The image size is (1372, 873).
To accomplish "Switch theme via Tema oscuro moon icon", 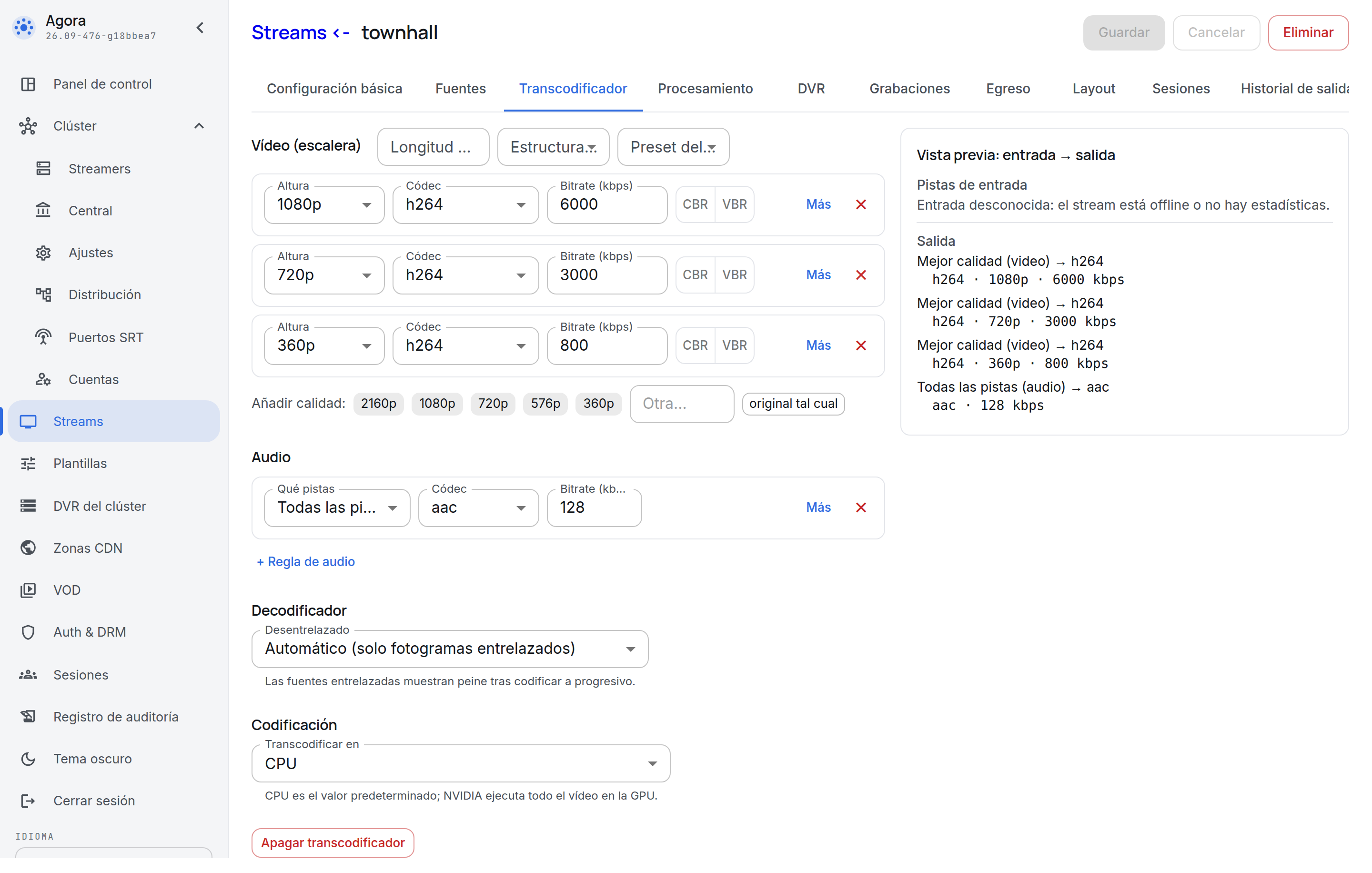I will coord(28,759).
